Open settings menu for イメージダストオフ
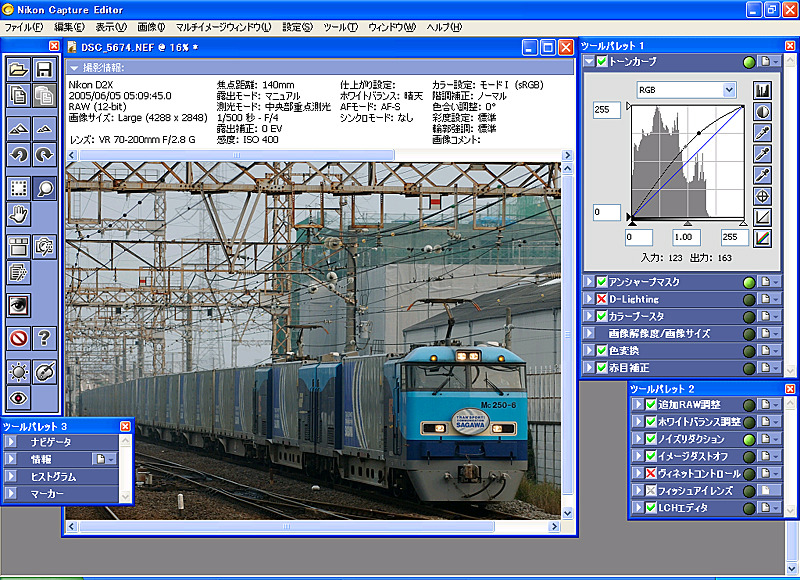This screenshot has height=580, width=800. 770,456
